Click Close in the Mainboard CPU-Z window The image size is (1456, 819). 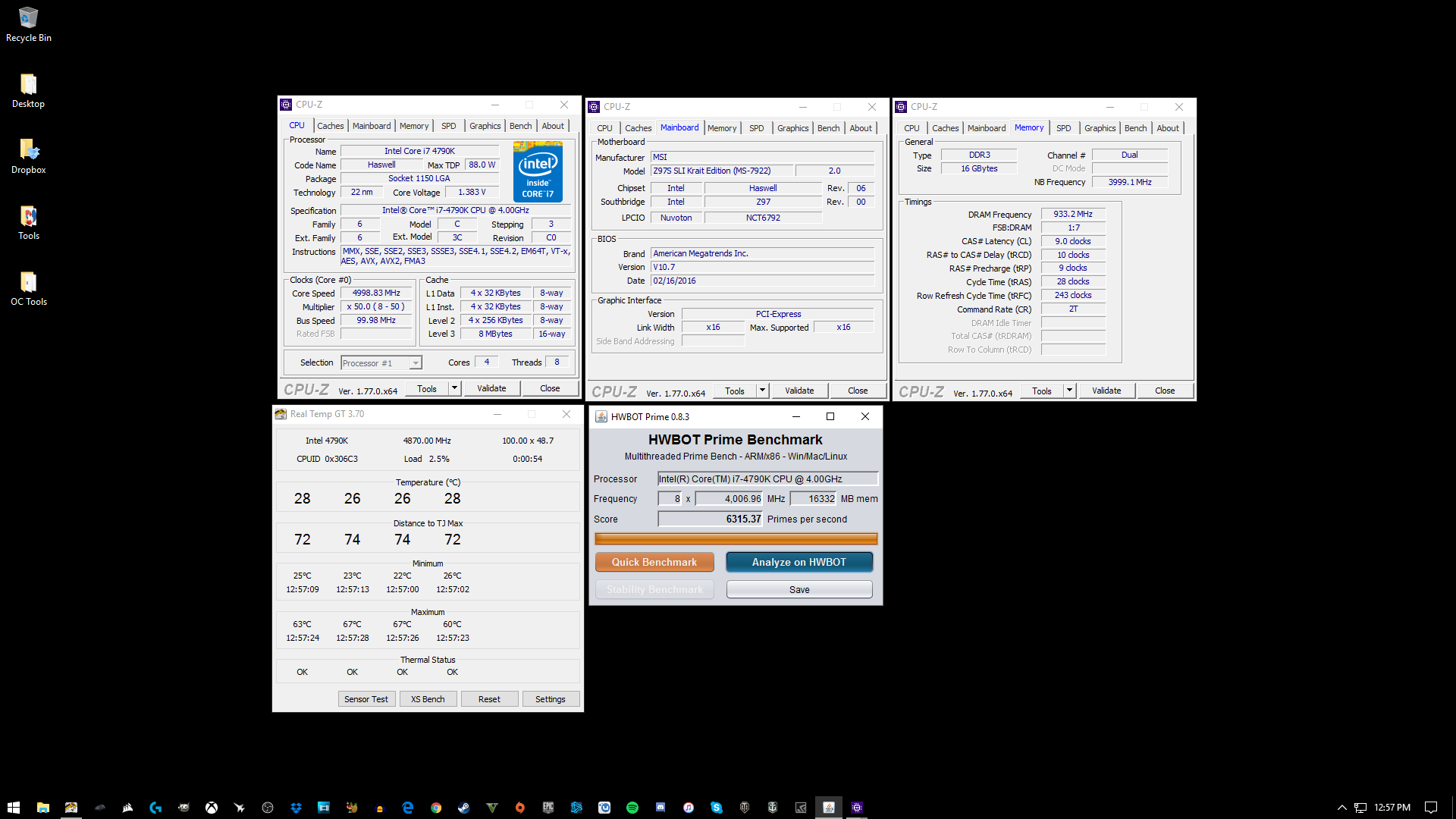click(x=858, y=391)
